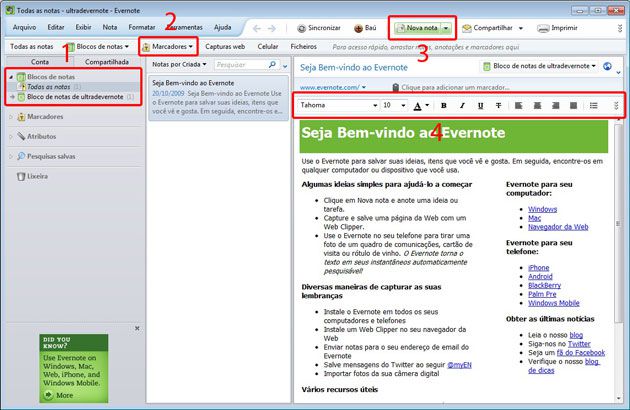Switch to the Compartilhada tab
This screenshot has height=410, width=630.
pyautogui.click(x=107, y=62)
